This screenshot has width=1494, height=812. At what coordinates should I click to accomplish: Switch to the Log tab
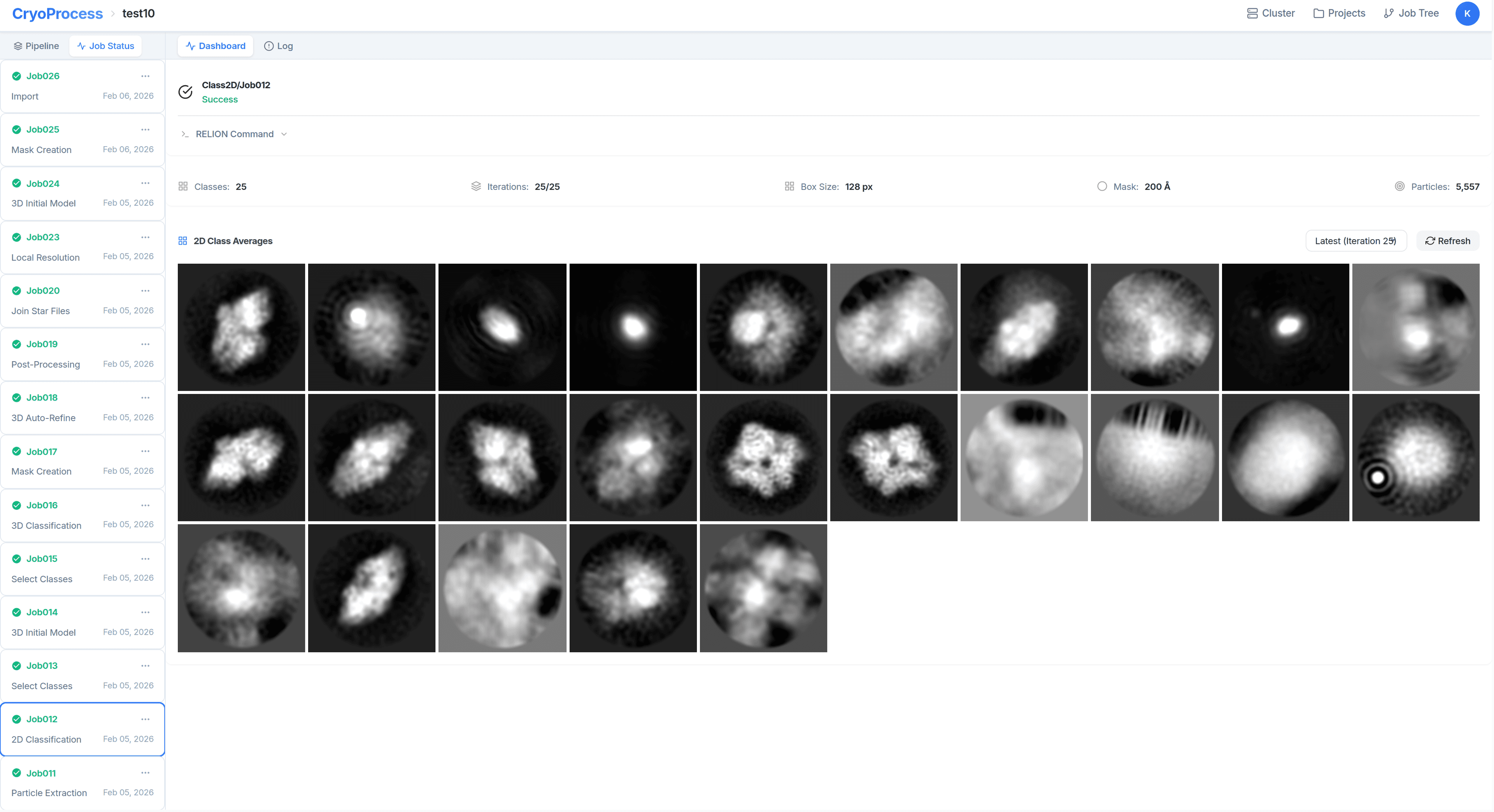[x=279, y=46]
